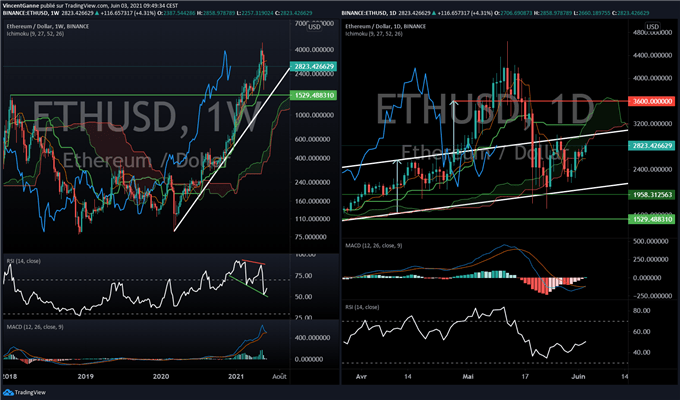The height and width of the screenshot is (400, 680).
Task: Click the 'Ethereum / Dollar, 1D, BINANCE' legend title
Action: [386, 26]
